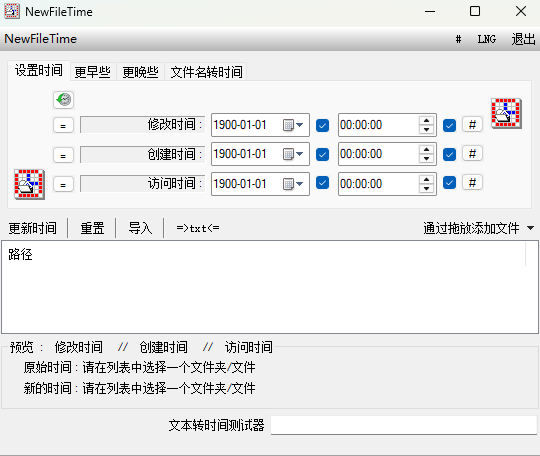Screen dimensions: 540x456
Task: Click the file-time picker icon on the right
Action: [506, 113]
